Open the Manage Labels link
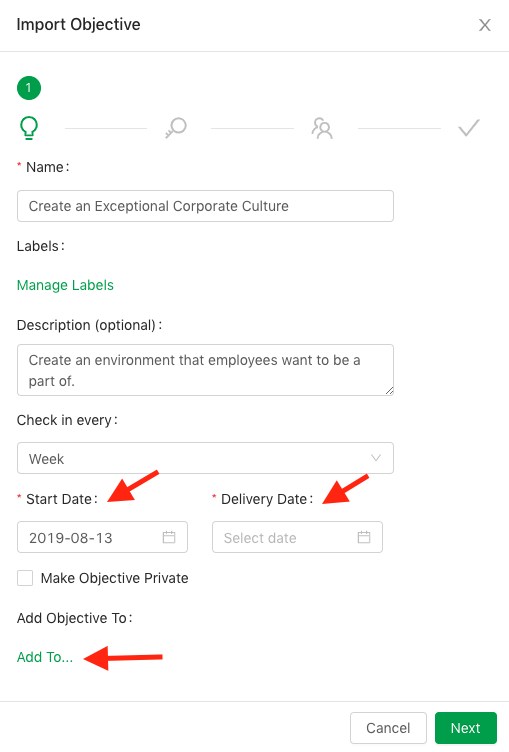Image resolution: width=509 pixels, height=752 pixels. [x=65, y=285]
